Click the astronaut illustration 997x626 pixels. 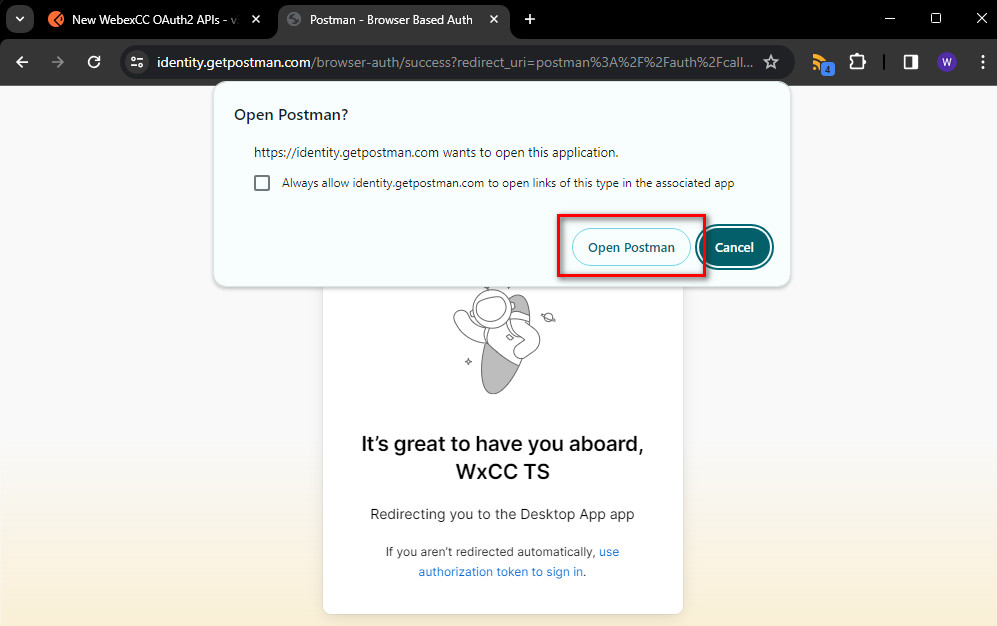coord(502,340)
